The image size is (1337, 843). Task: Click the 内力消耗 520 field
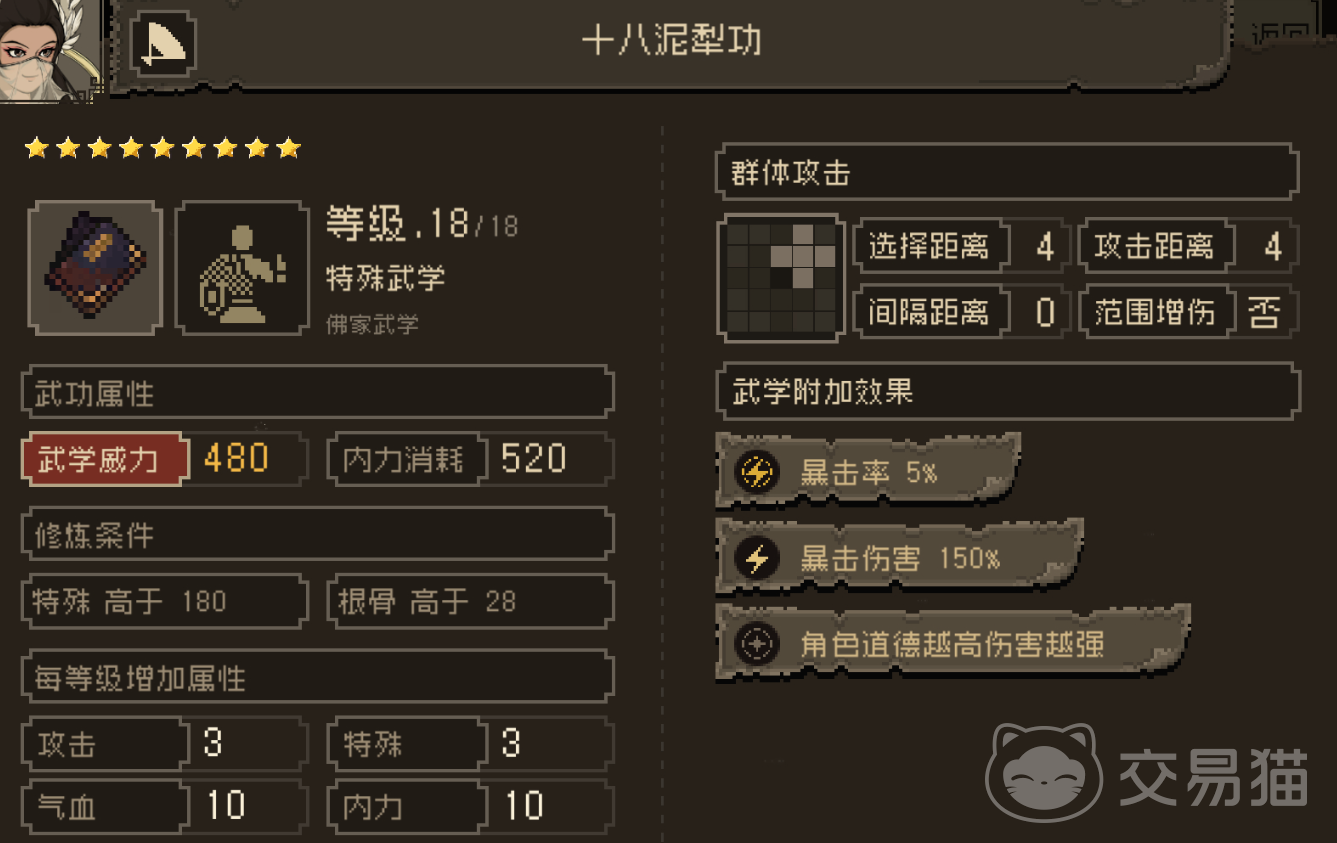click(x=470, y=459)
